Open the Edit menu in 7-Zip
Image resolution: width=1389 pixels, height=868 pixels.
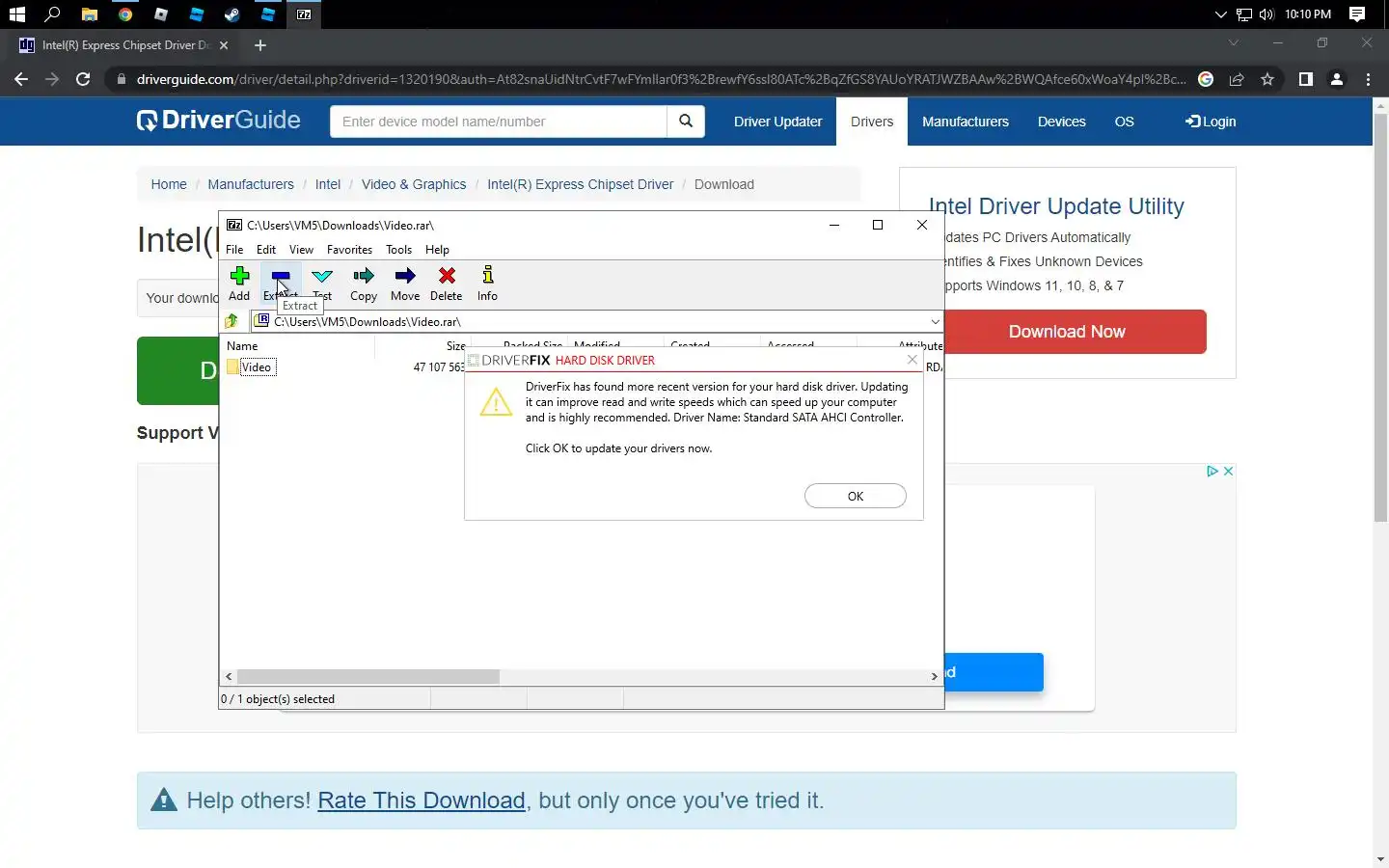click(x=266, y=250)
